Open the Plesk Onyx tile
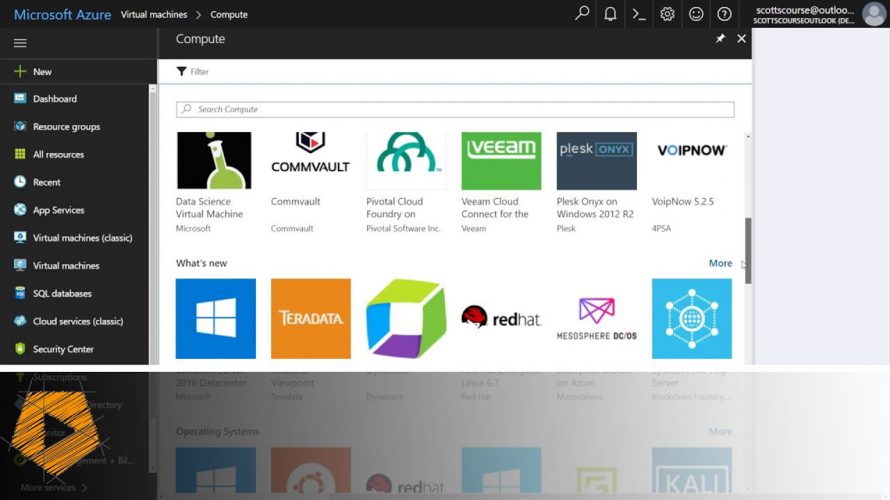890x500 pixels. tap(597, 161)
